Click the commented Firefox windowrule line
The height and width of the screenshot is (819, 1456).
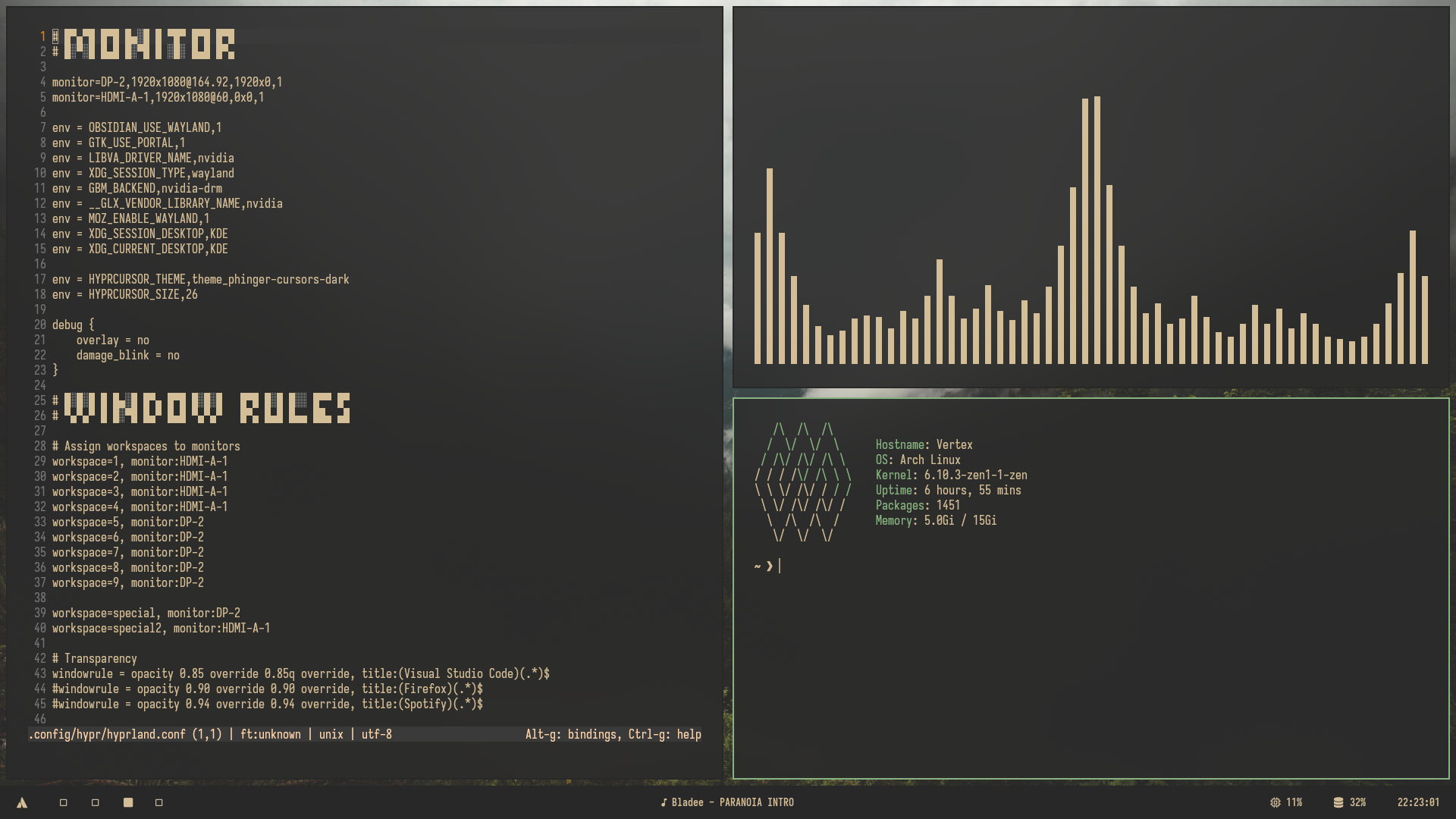click(x=267, y=689)
